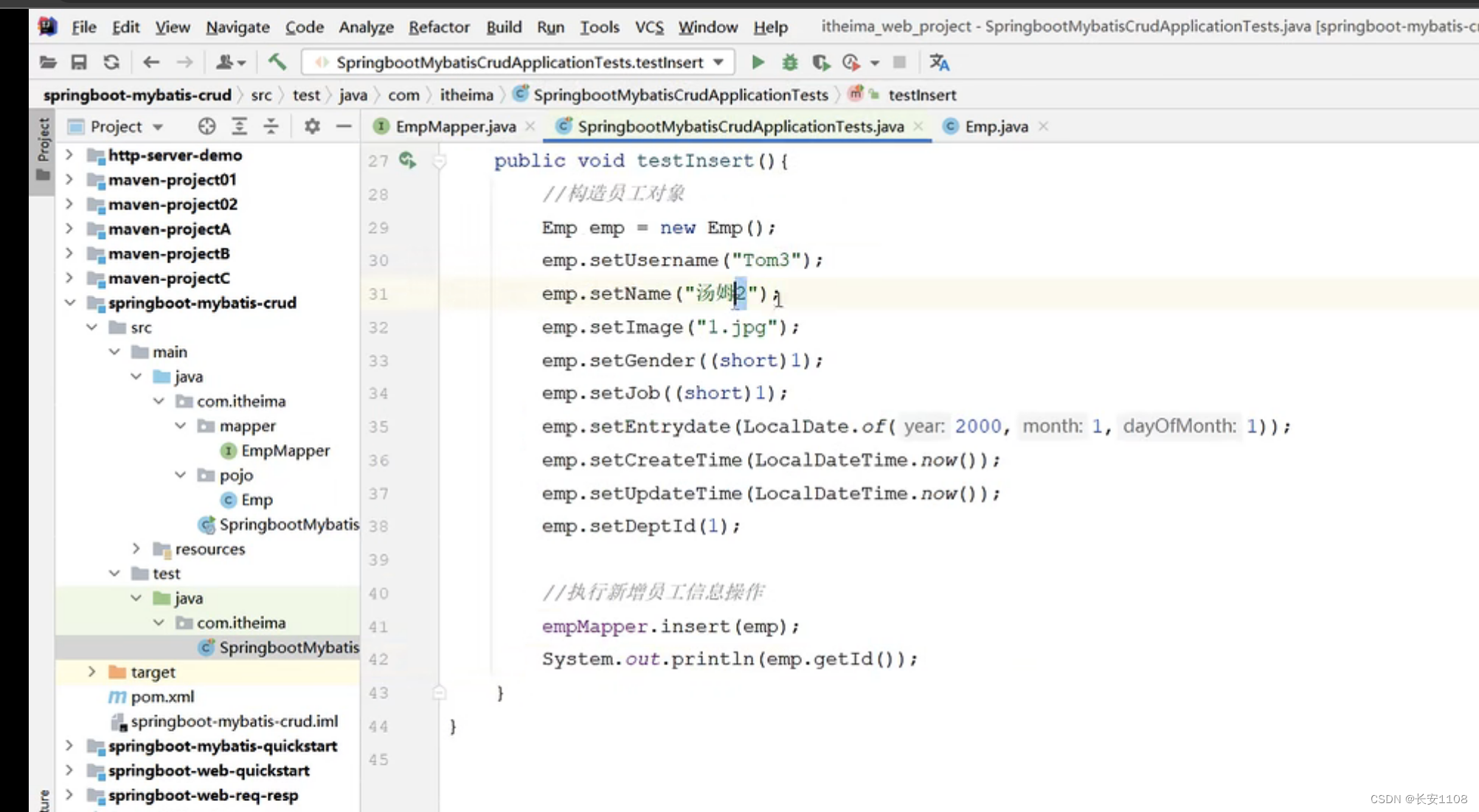Navigate back with the left arrow icon
Screen dimensions: 1479x812
coord(151,63)
